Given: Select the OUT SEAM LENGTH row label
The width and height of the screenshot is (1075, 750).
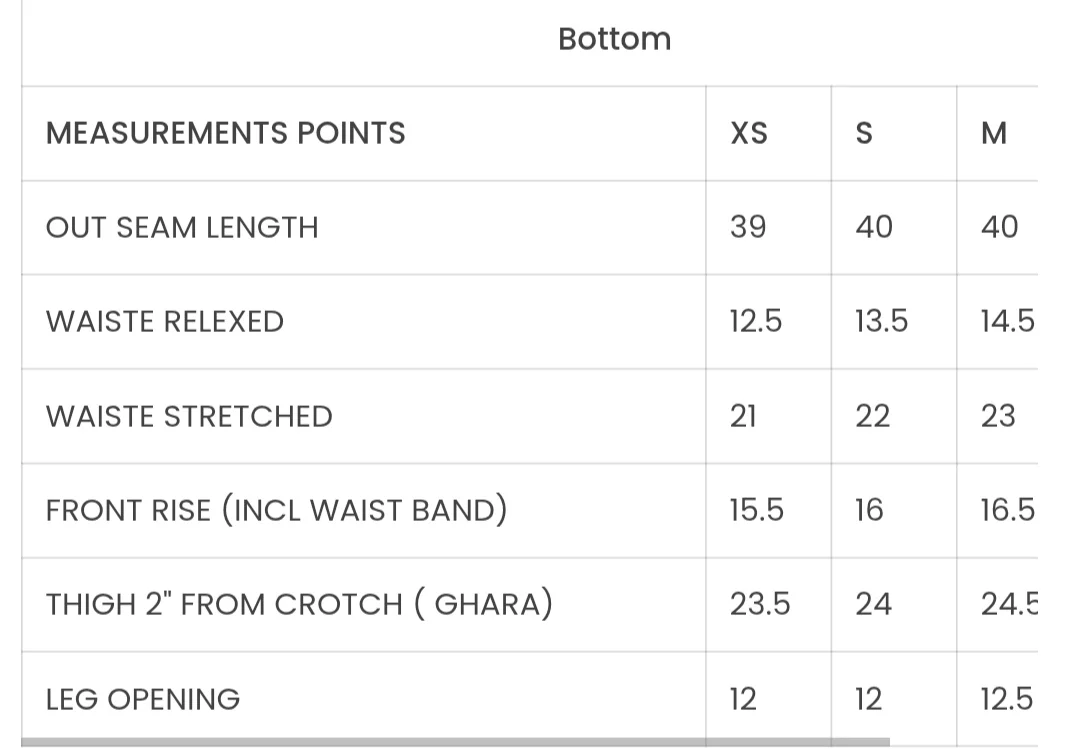Looking at the screenshot, I should pyautogui.click(x=182, y=227).
